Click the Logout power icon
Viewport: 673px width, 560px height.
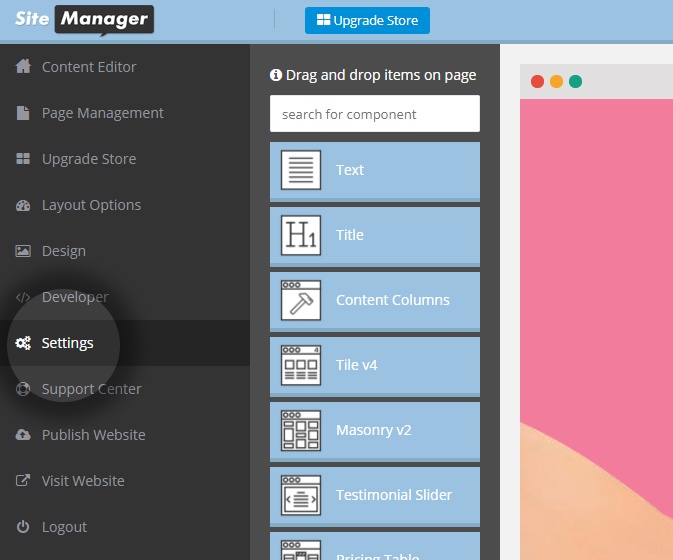click(23, 527)
